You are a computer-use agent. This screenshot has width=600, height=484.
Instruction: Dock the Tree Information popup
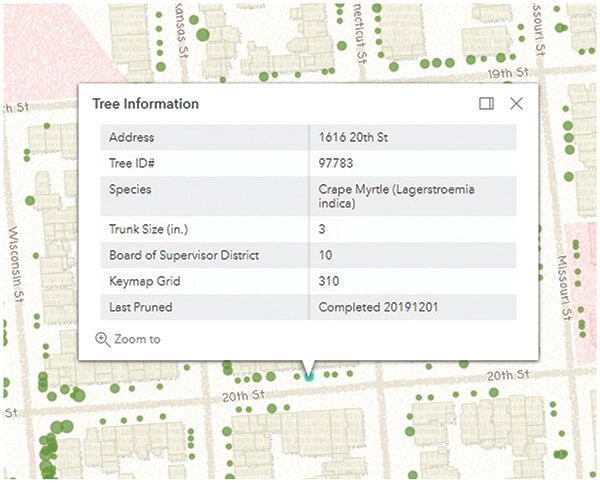coord(486,103)
